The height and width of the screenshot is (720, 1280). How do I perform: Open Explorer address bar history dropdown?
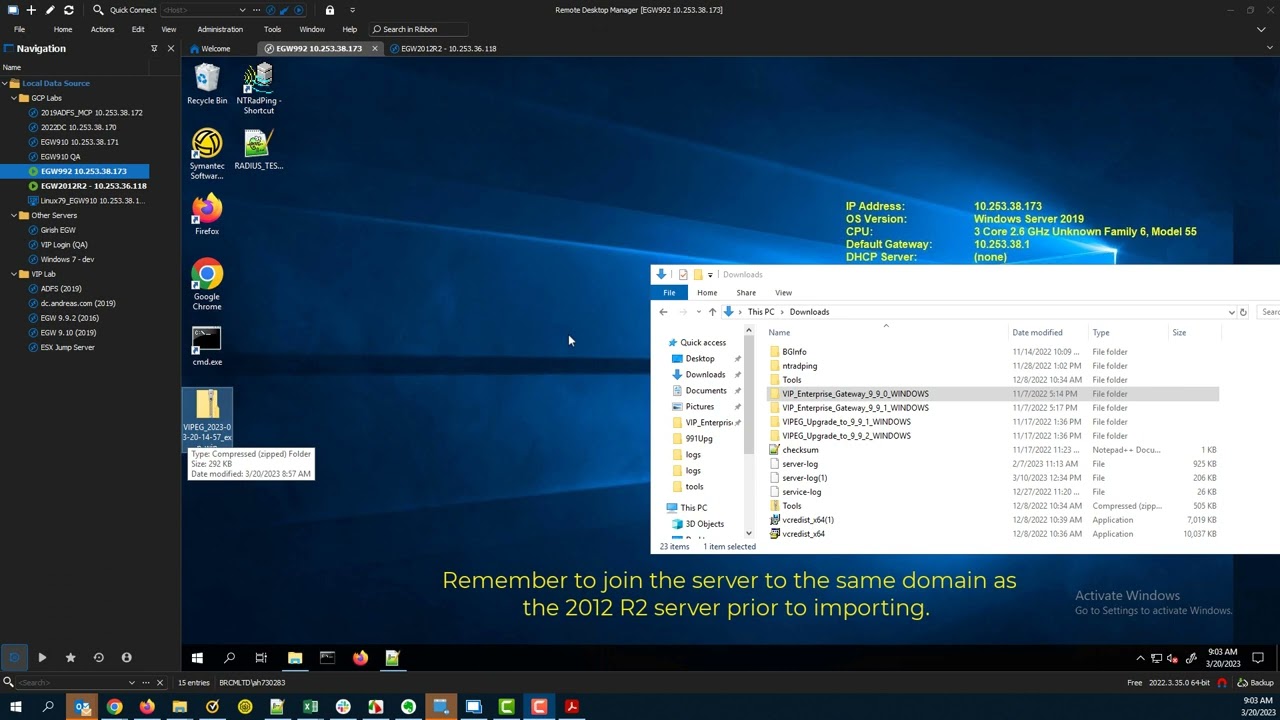coord(1231,312)
